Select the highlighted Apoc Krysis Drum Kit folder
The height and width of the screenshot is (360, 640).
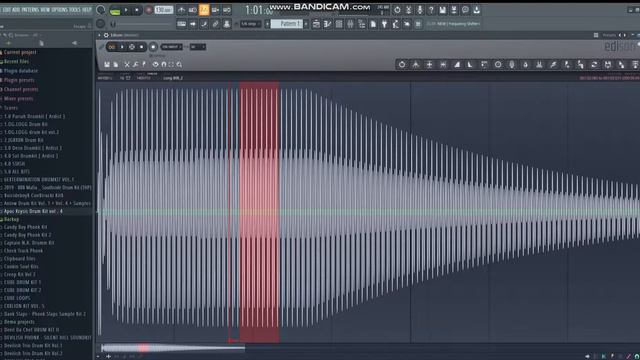pyautogui.click(x=33, y=211)
